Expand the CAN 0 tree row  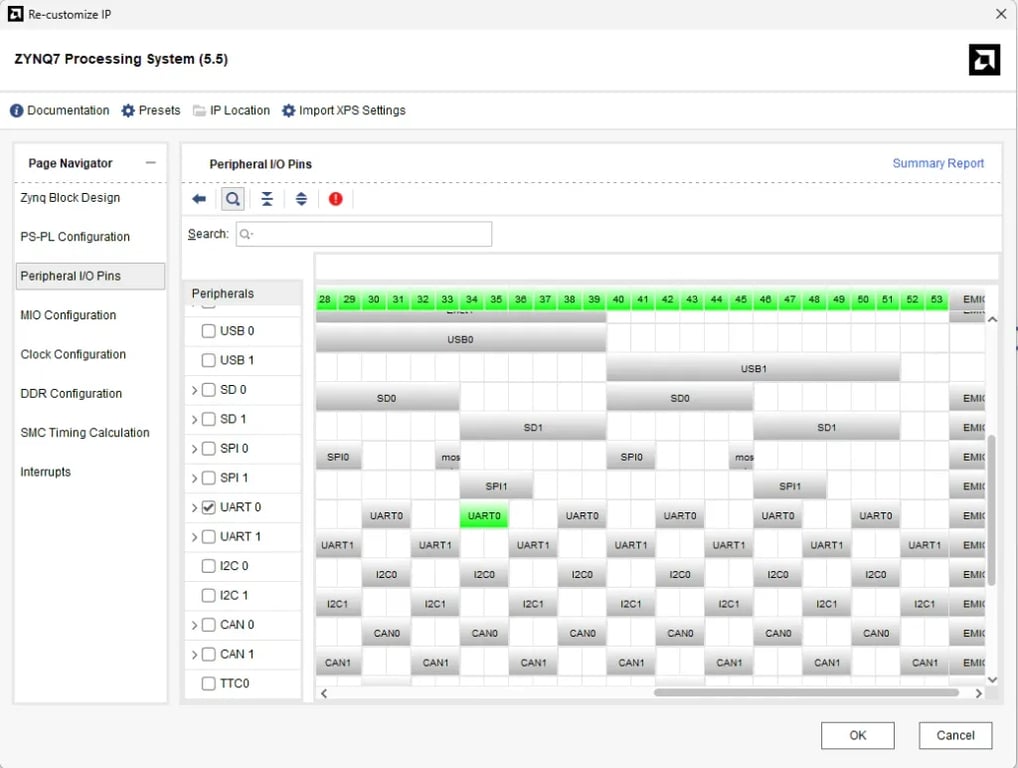[194, 626]
